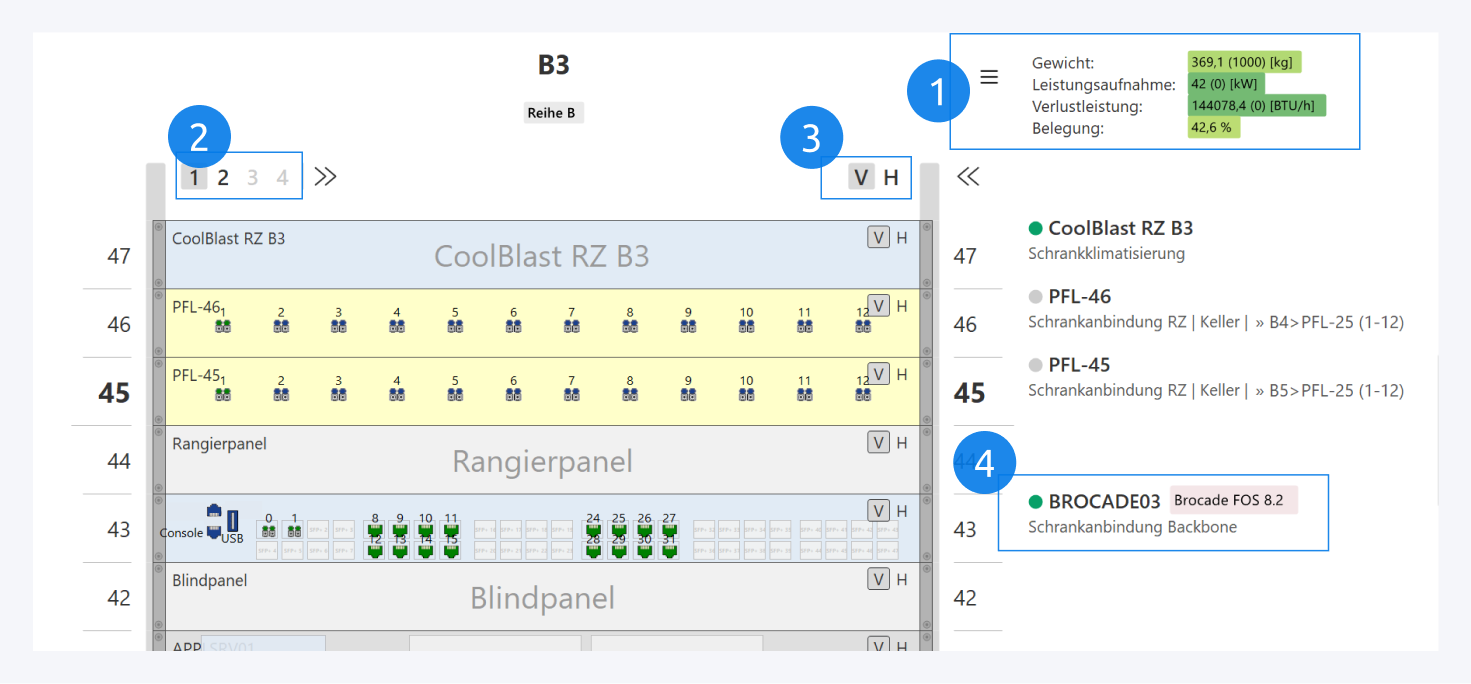The height and width of the screenshot is (684, 1471).
Task: Switch to rack page 2
Action: tap(223, 178)
